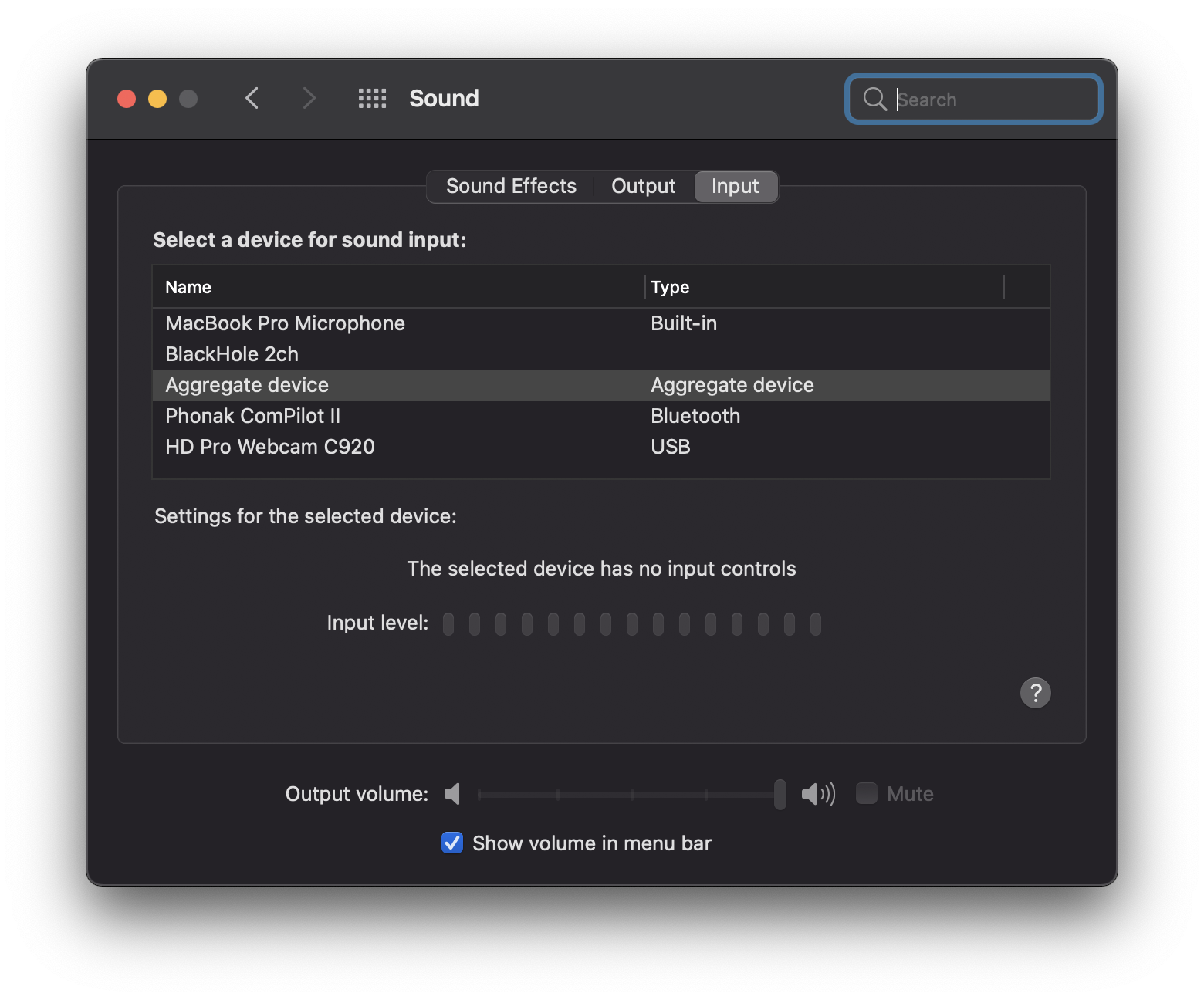Click the Bluetooth type cell

coord(695,416)
